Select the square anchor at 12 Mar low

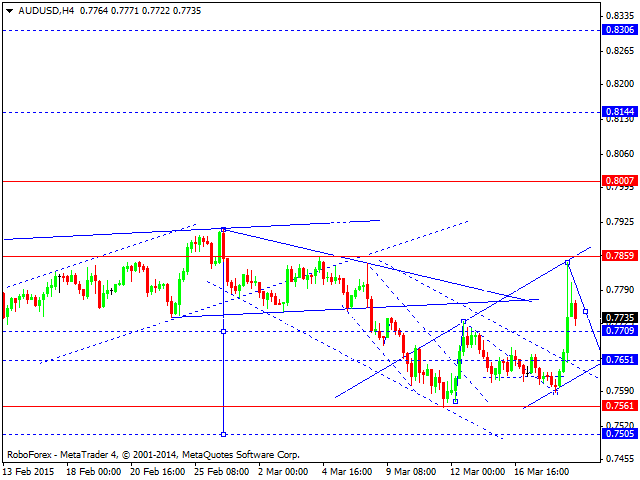coord(455,401)
